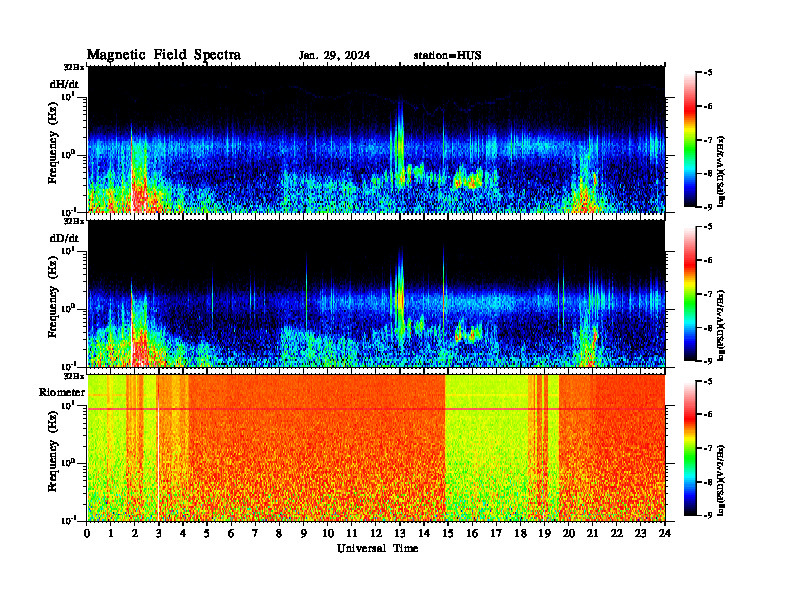The width and height of the screenshot is (792, 612).
Task: Click the hour '23' tick label
Action: pyautogui.click(x=640, y=533)
